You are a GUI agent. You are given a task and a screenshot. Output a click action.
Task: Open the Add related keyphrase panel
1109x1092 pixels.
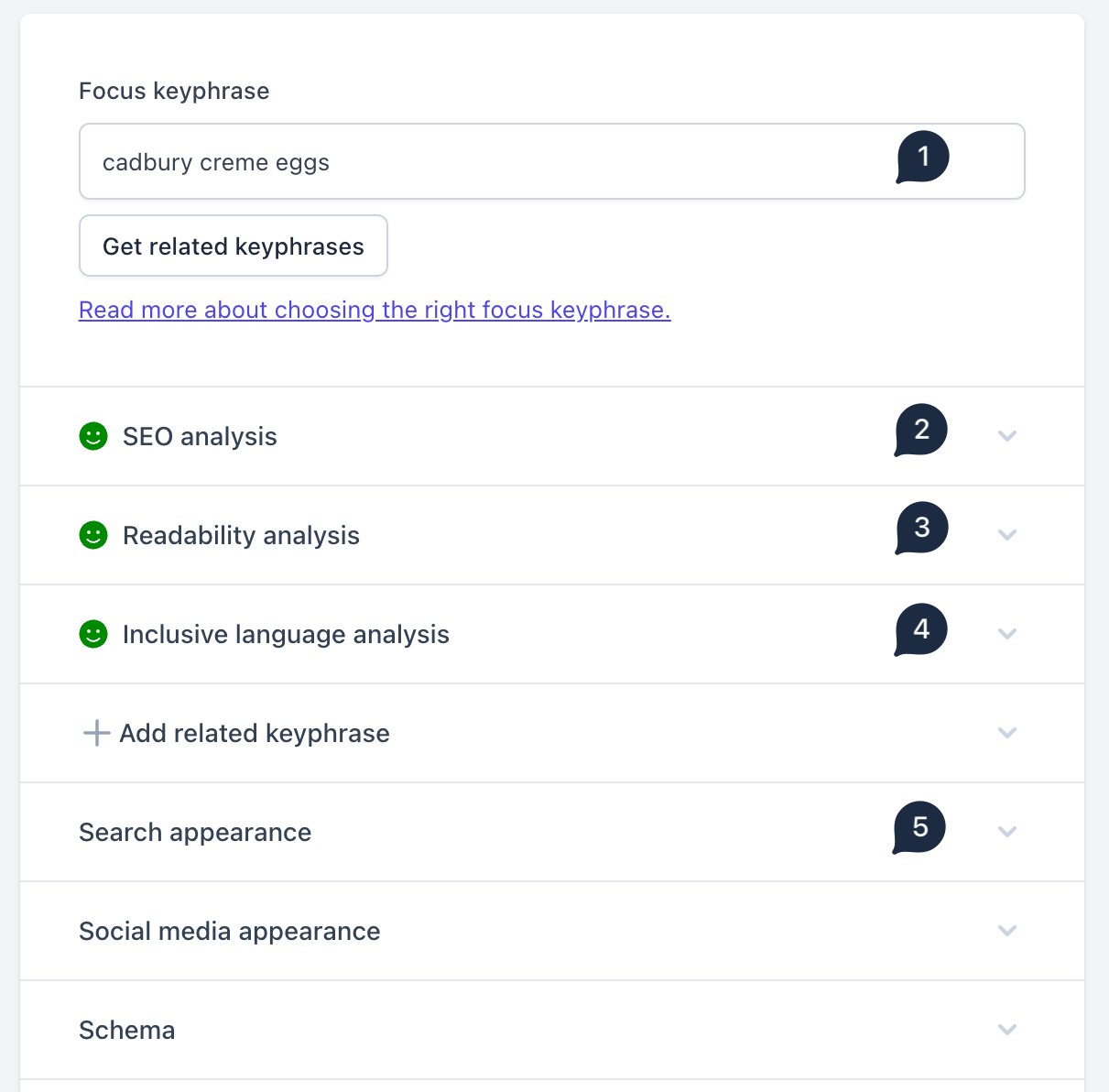(x=1007, y=733)
